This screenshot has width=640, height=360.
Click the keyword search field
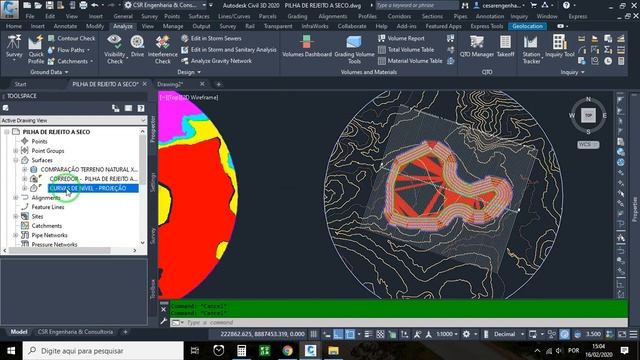tap(417, 5)
